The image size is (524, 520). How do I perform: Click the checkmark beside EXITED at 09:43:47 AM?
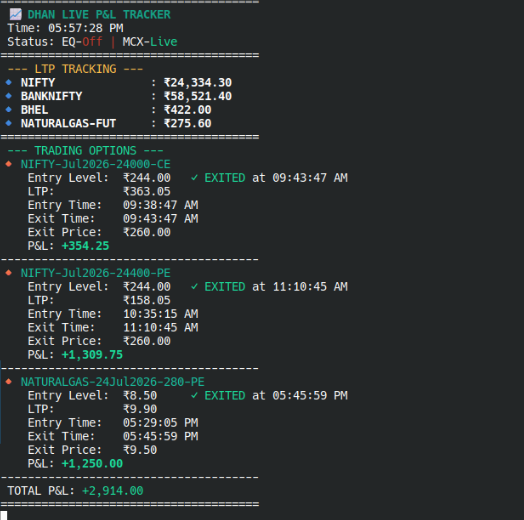194,178
